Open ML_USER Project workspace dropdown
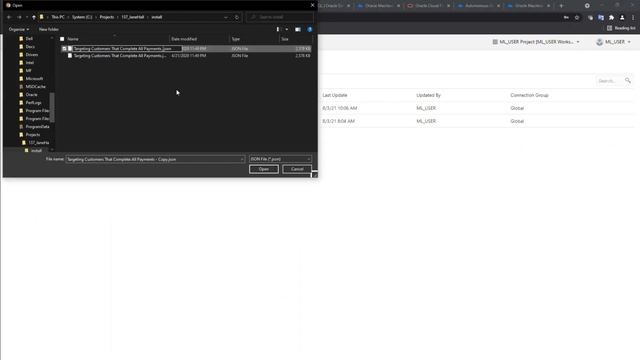 [x=536, y=42]
